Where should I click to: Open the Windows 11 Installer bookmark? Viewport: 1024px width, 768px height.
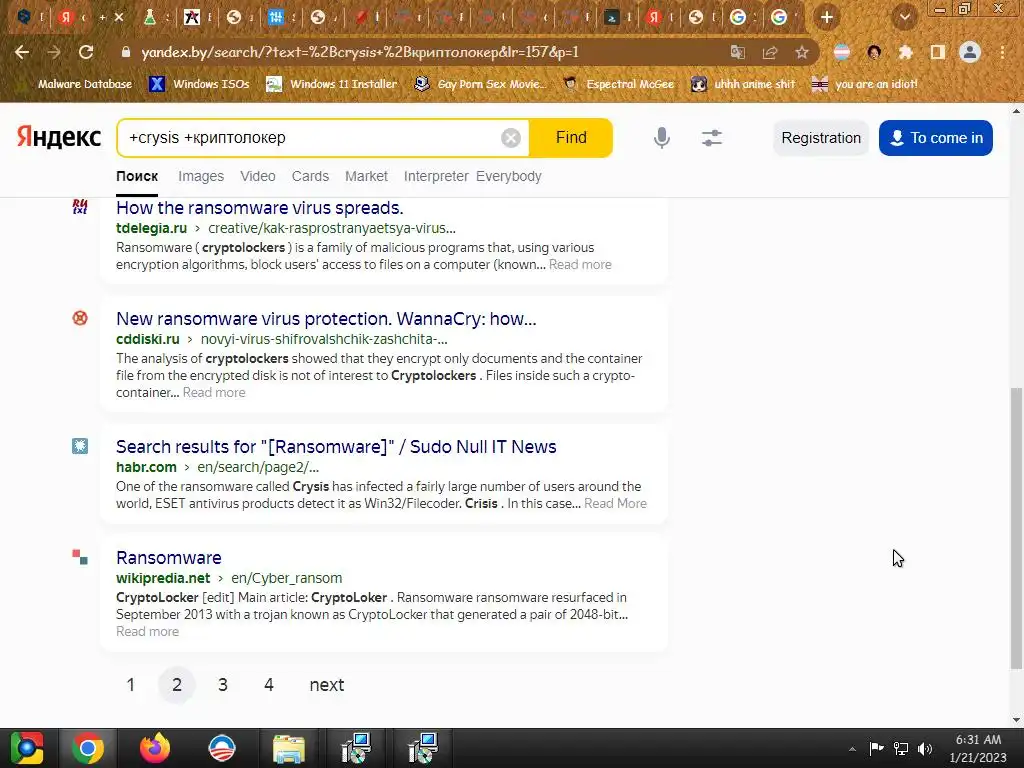pyautogui.click(x=332, y=84)
